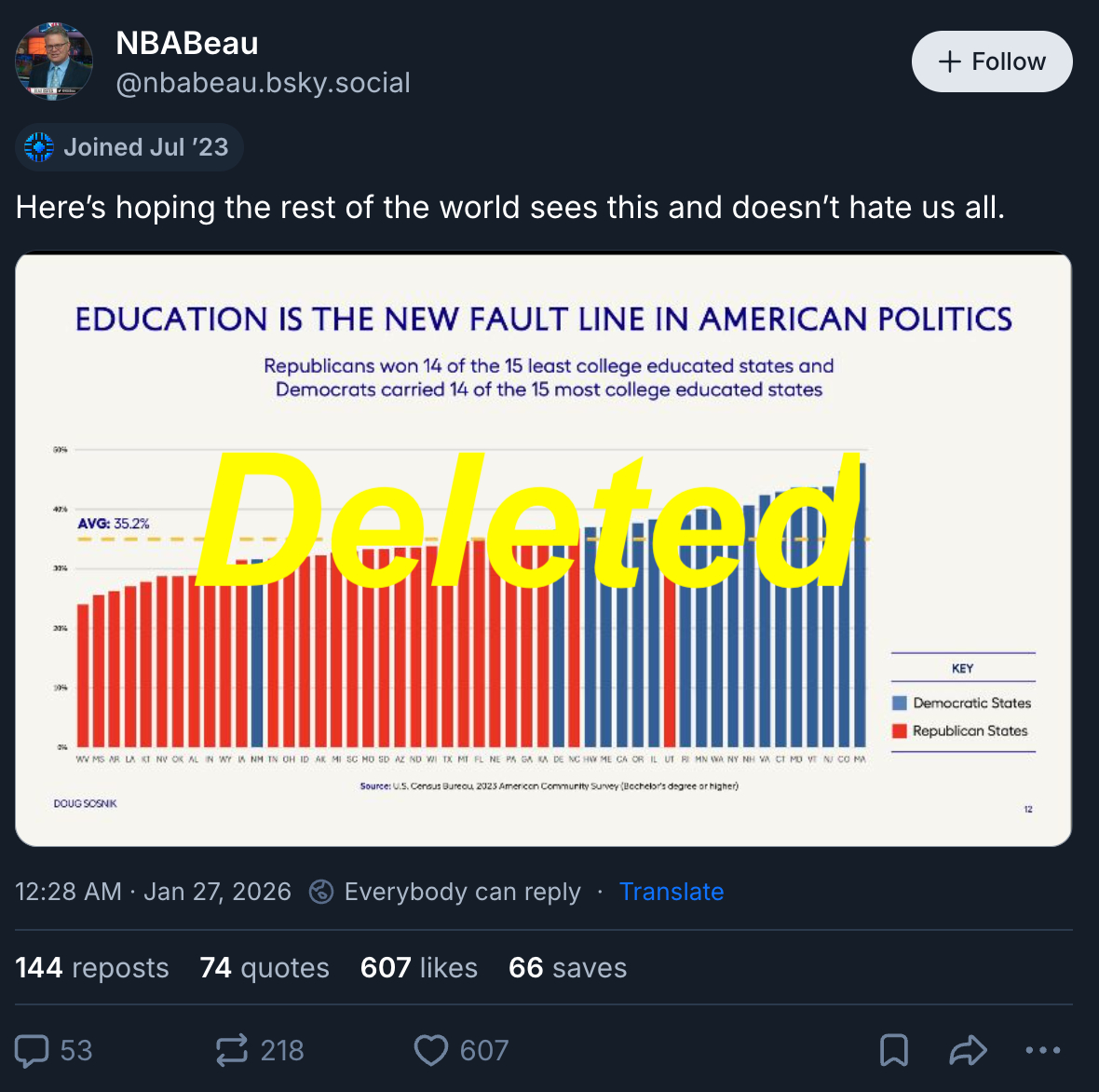The height and width of the screenshot is (1092, 1099).
Task: Save post using the bookmark icon
Action: click(x=893, y=1050)
